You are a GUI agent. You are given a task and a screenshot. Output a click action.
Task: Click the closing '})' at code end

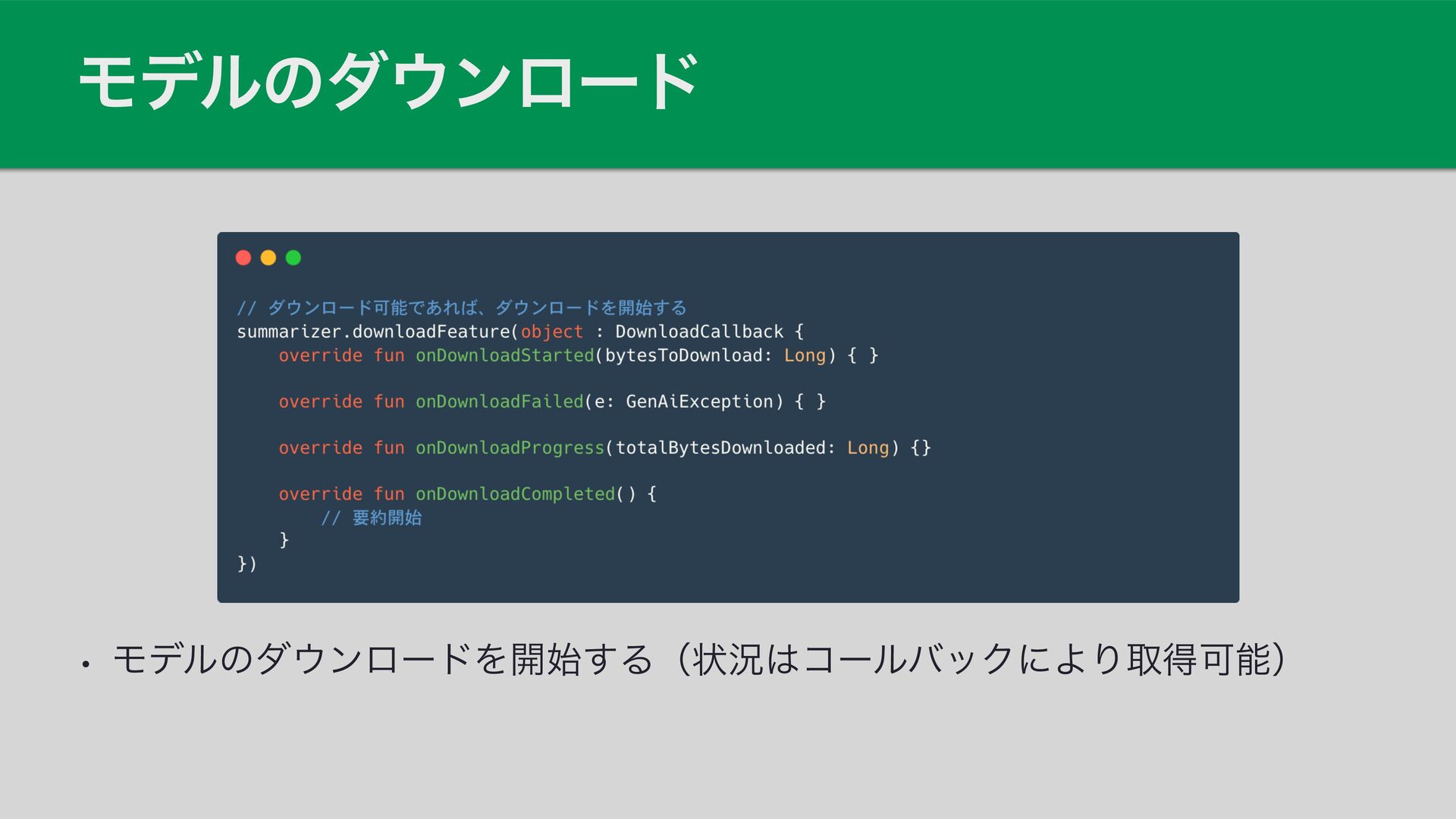click(x=247, y=563)
